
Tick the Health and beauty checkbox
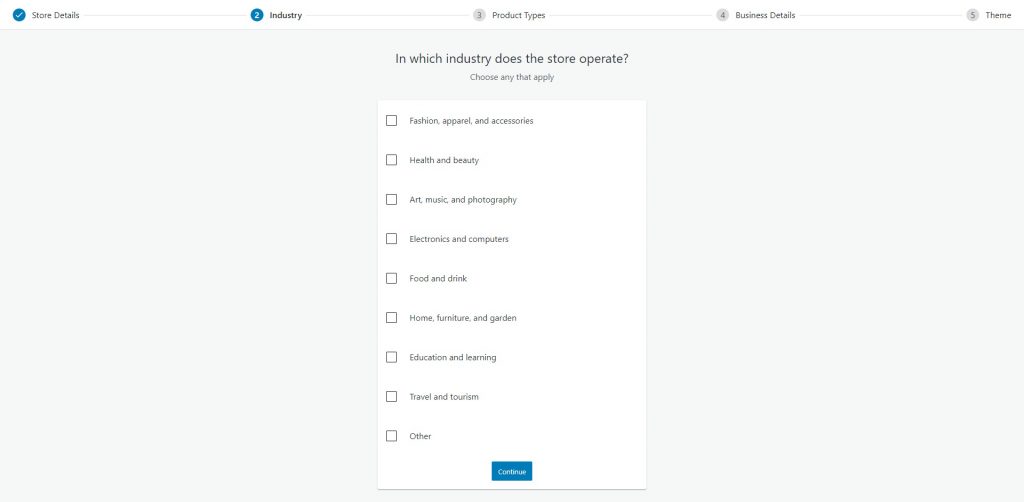tap(391, 160)
